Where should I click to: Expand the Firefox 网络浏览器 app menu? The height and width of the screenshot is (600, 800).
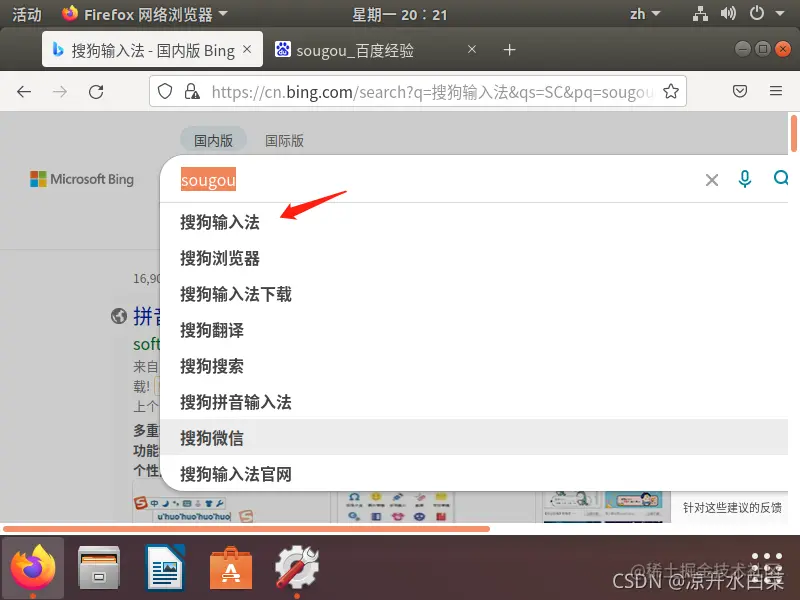[x=144, y=14]
